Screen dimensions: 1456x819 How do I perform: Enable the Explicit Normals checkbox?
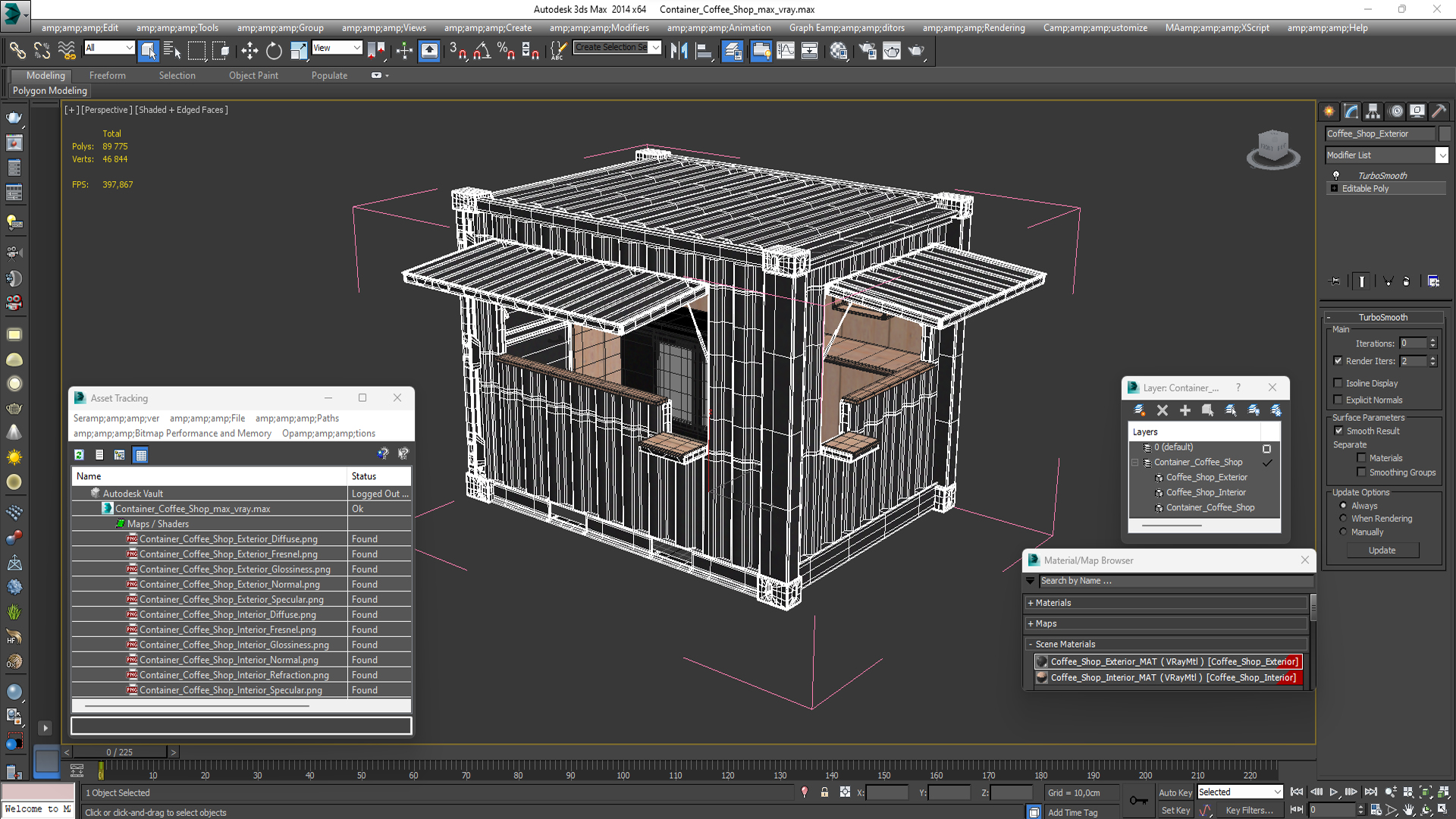1338,400
